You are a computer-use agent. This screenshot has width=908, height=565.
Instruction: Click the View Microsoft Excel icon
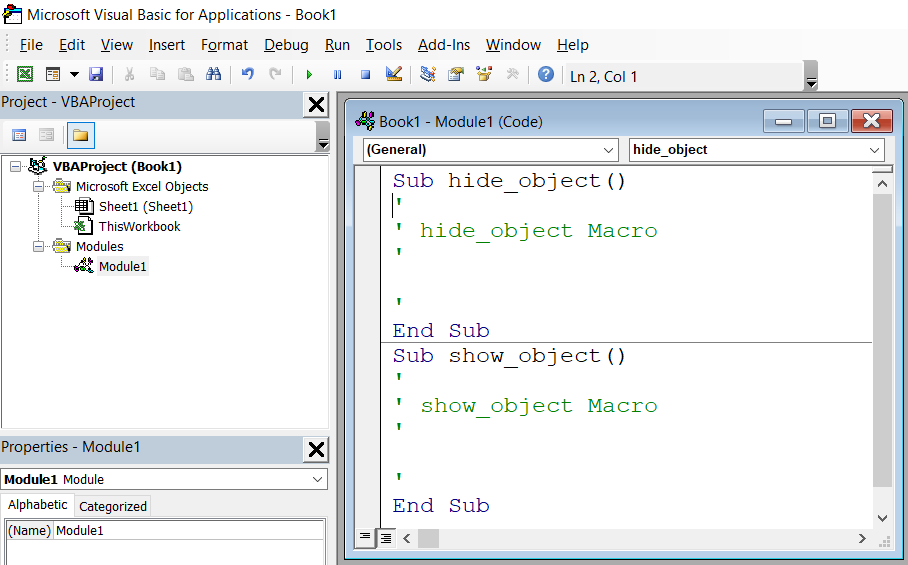25,75
